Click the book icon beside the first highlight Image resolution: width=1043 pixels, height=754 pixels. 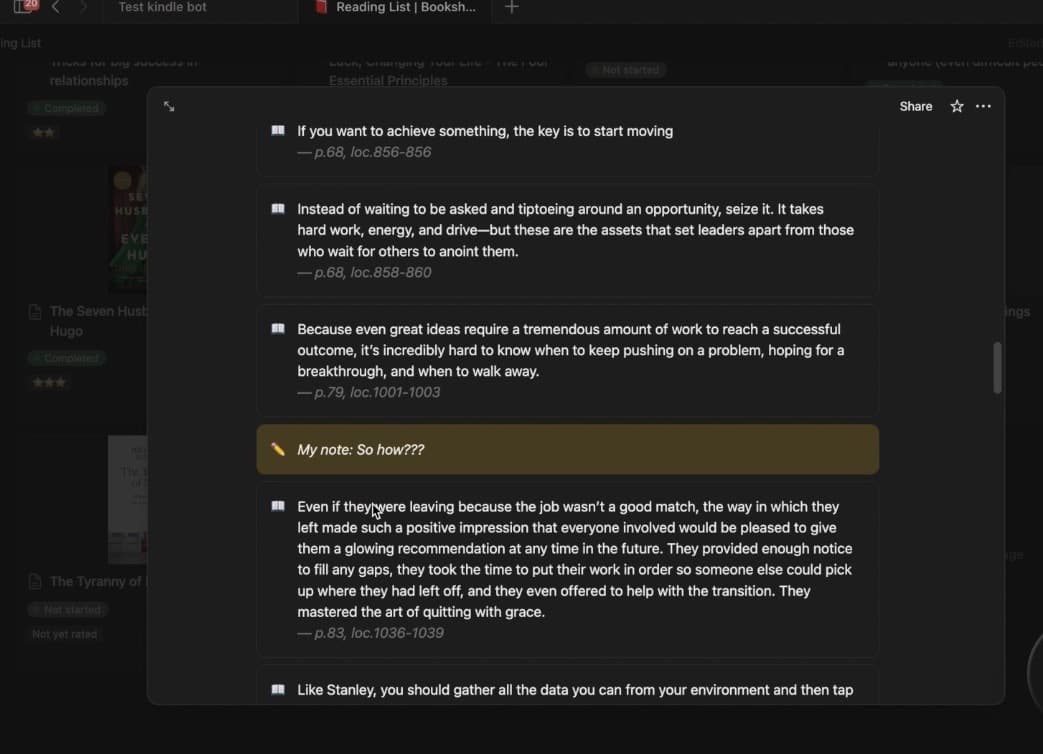[277, 130]
